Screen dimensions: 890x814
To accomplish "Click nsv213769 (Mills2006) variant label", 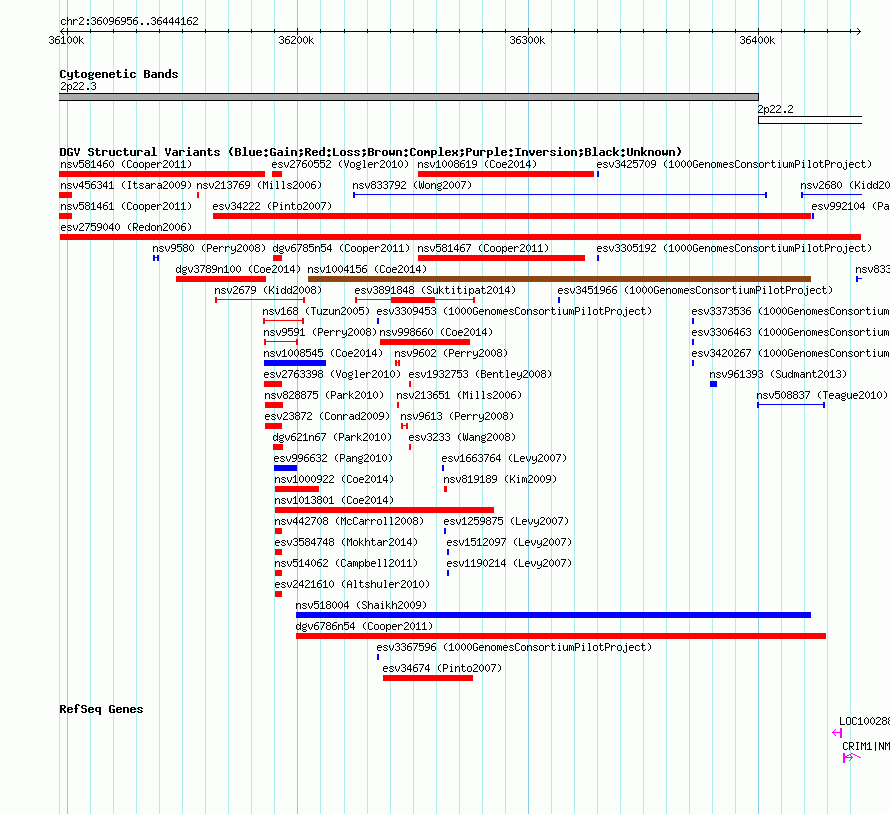I will click(x=259, y=185).
